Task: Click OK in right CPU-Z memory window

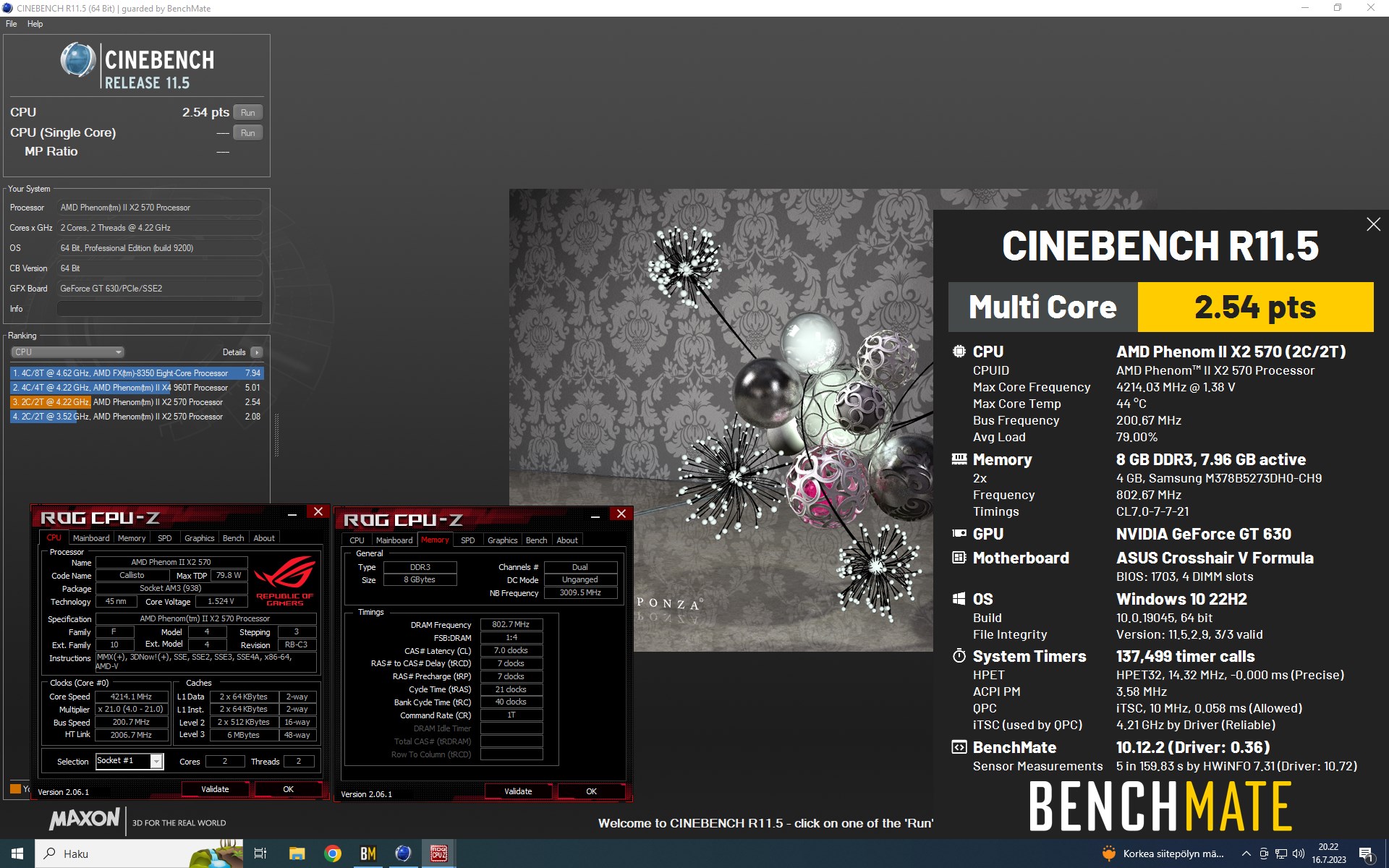Action: coord(591,791)
